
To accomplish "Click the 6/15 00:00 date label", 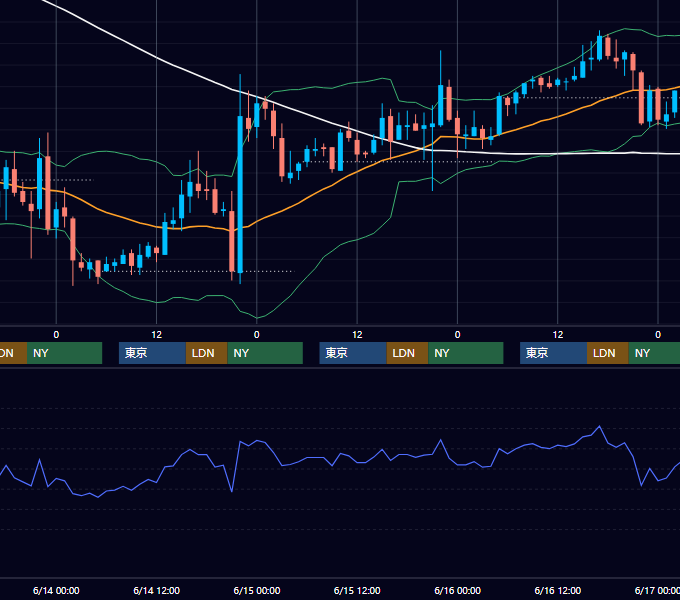I will point(257,590).
